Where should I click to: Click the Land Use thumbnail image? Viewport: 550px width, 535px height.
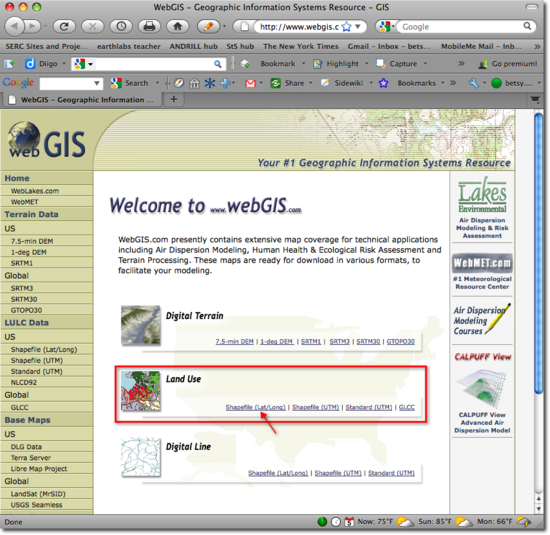coord(141,391)
